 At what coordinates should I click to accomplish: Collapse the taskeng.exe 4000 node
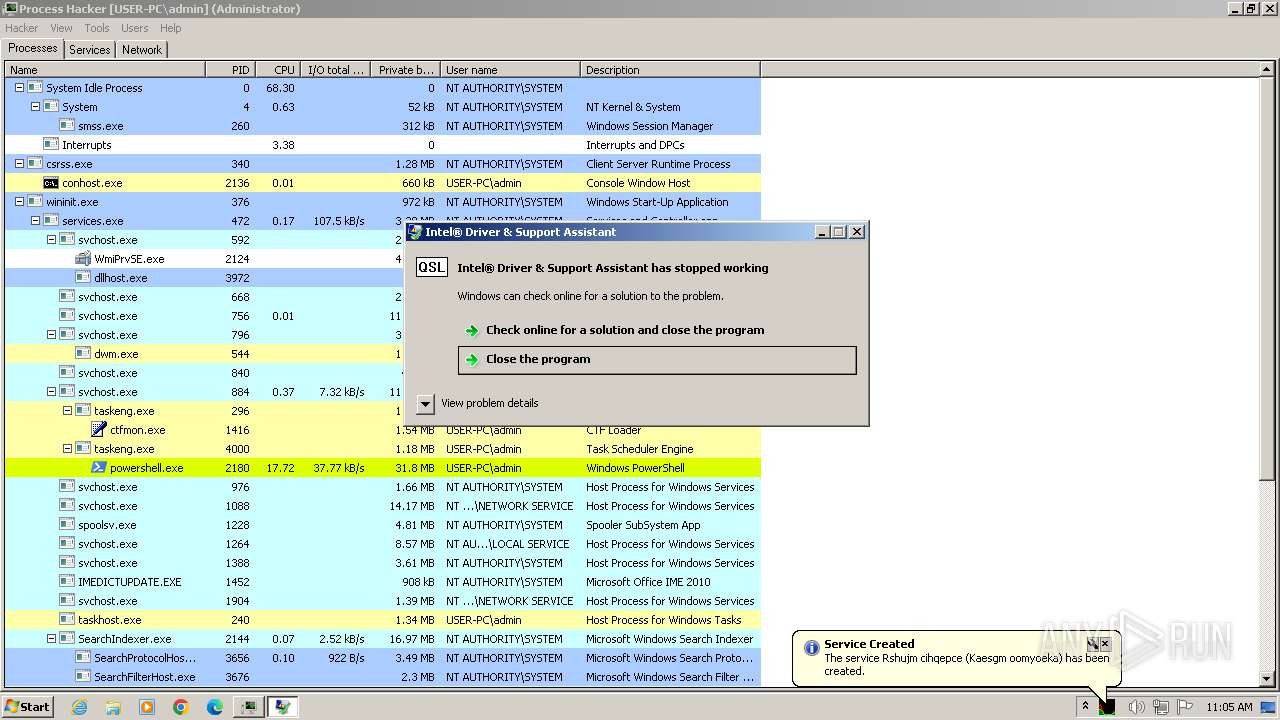click(67, 449)
